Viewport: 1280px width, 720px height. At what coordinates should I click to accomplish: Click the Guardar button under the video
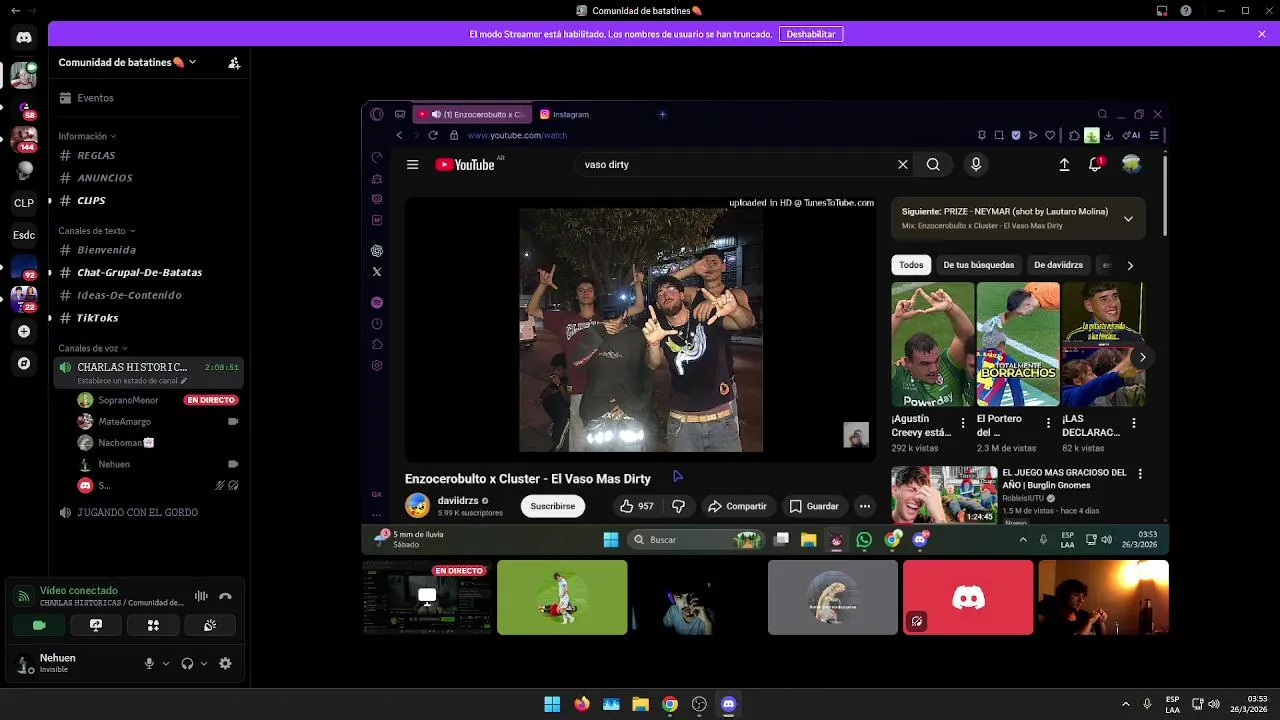pyautogui.click(x=814, y=506)
